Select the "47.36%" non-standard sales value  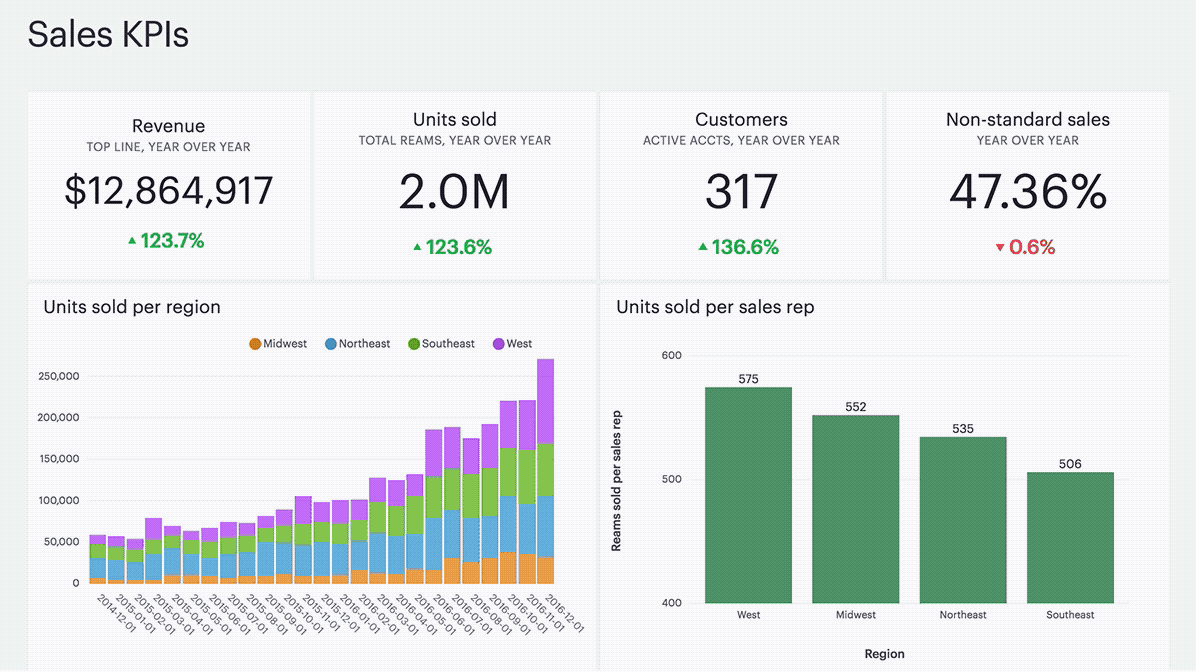click(x=1027, y=191)
